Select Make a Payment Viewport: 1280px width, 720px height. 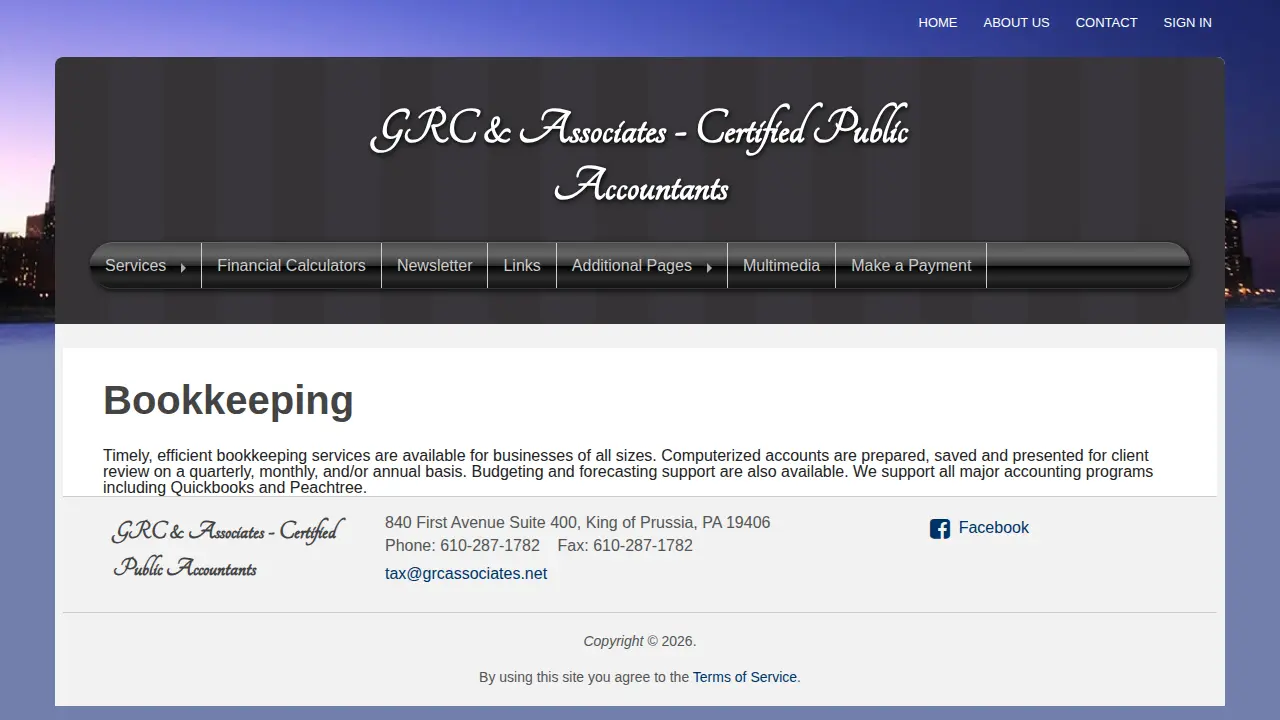point(911,265)
